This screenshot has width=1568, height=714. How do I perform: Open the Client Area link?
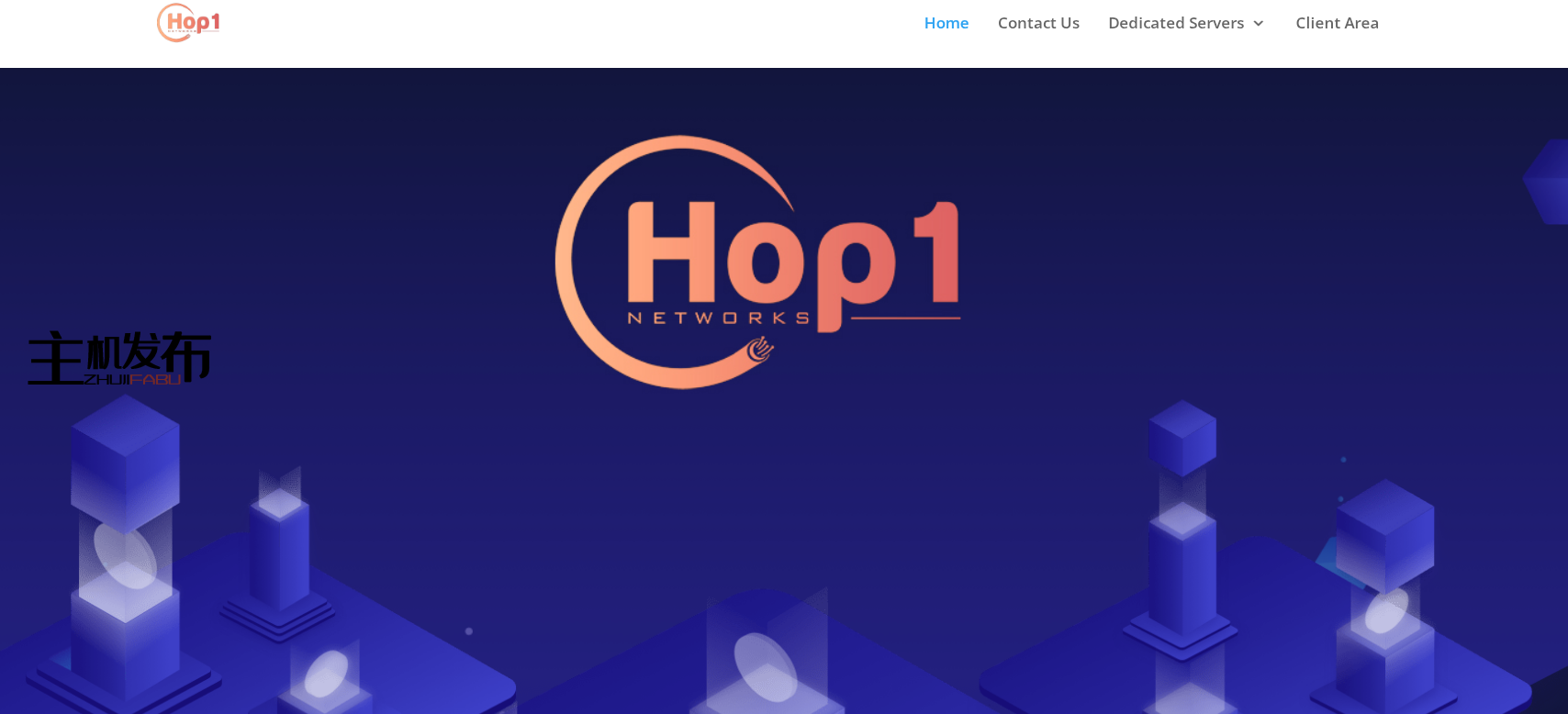[1337, 23]
